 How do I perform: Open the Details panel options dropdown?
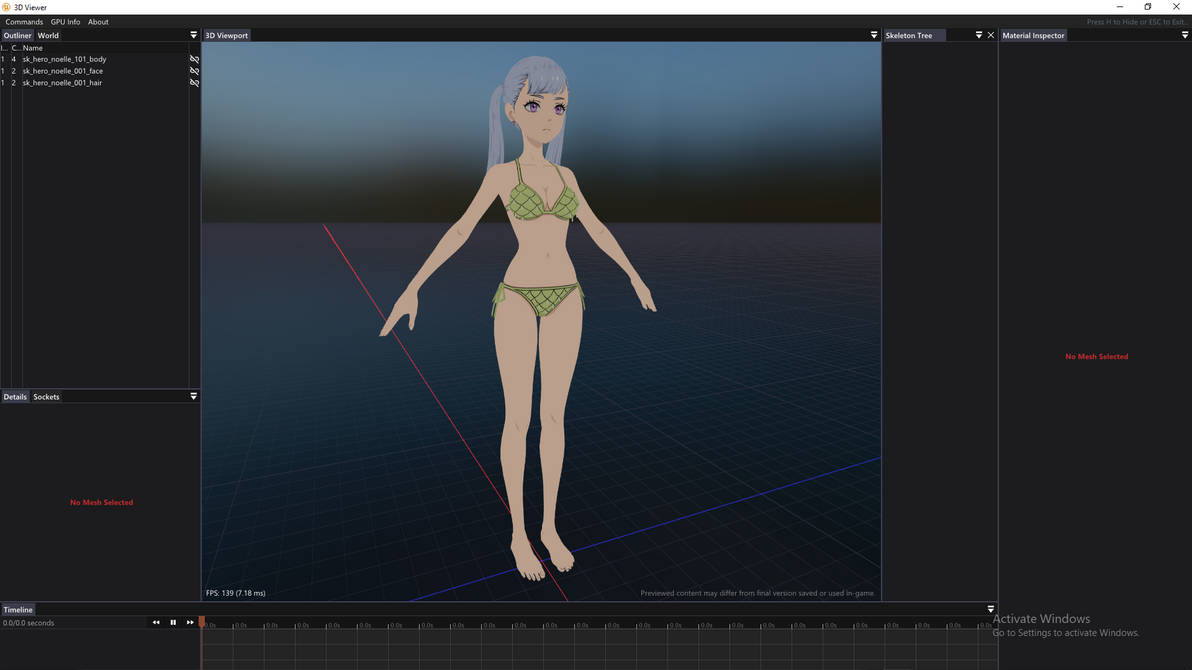click(193, 396)
